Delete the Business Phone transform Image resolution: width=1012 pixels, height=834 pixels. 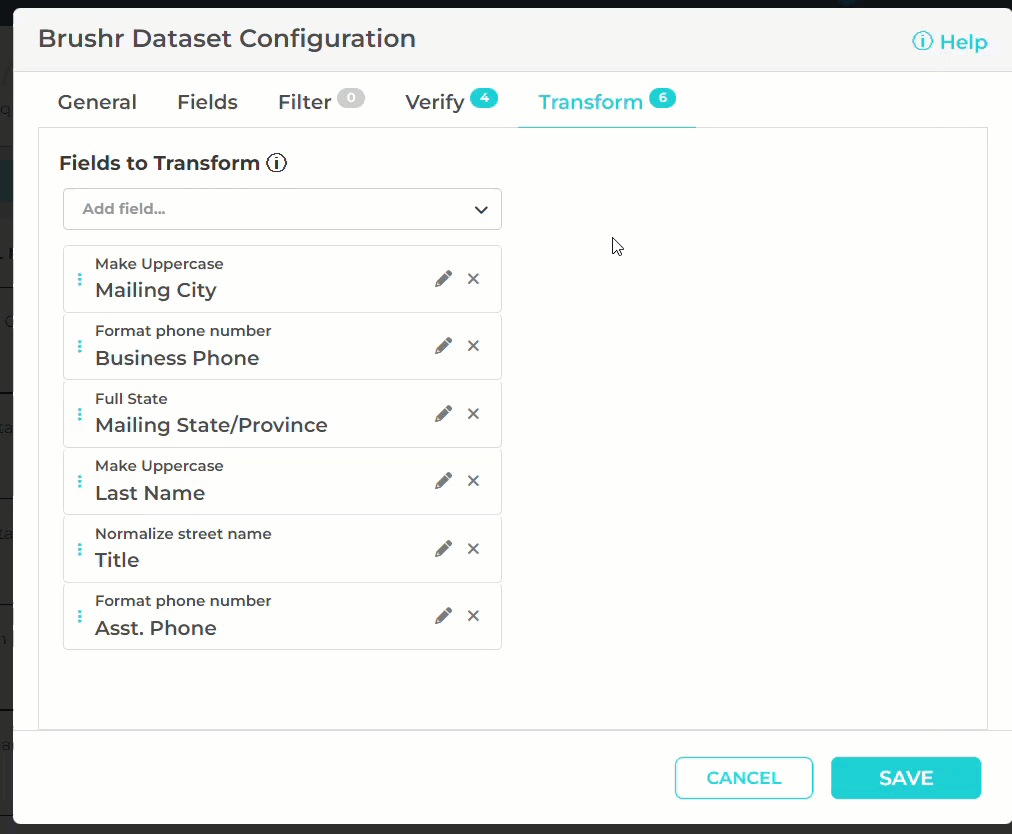(x=474, y=346)
